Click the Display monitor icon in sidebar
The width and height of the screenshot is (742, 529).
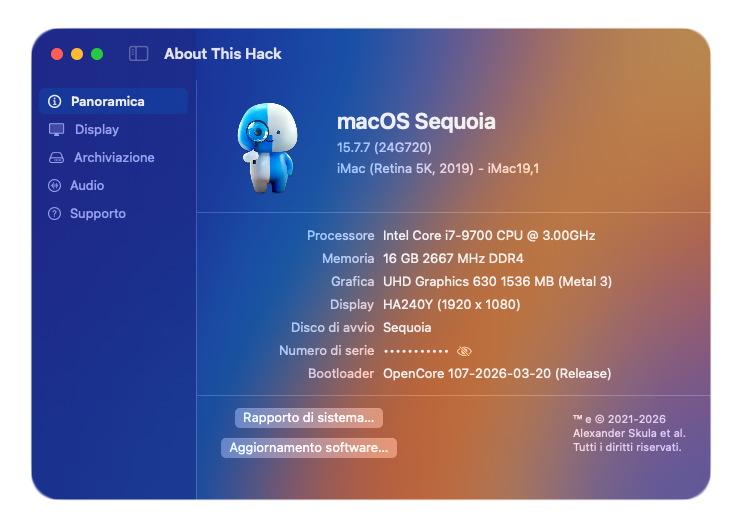tap(57, 130)
